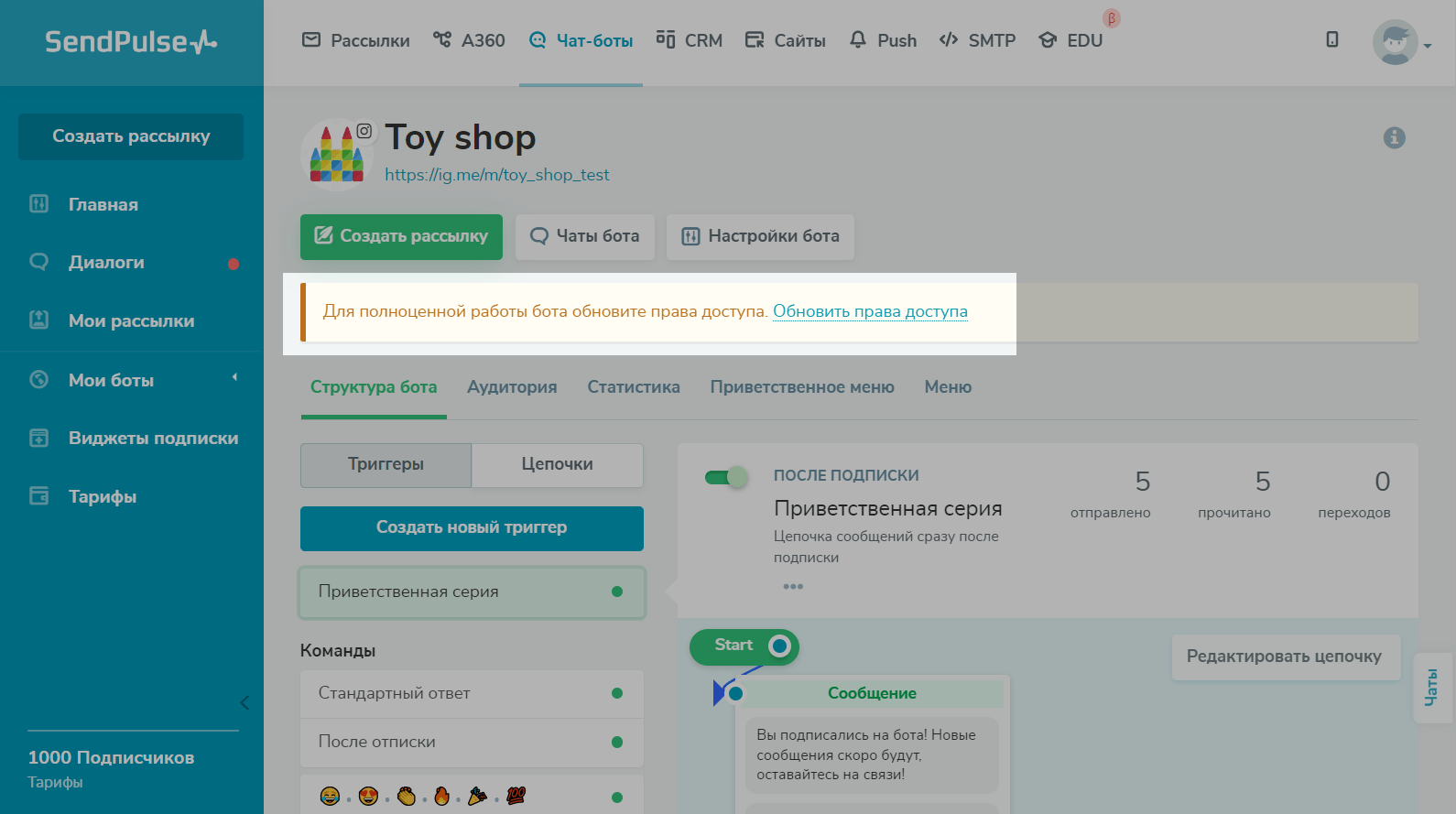Click the Мои боты sidebar icon

point(38,379)
